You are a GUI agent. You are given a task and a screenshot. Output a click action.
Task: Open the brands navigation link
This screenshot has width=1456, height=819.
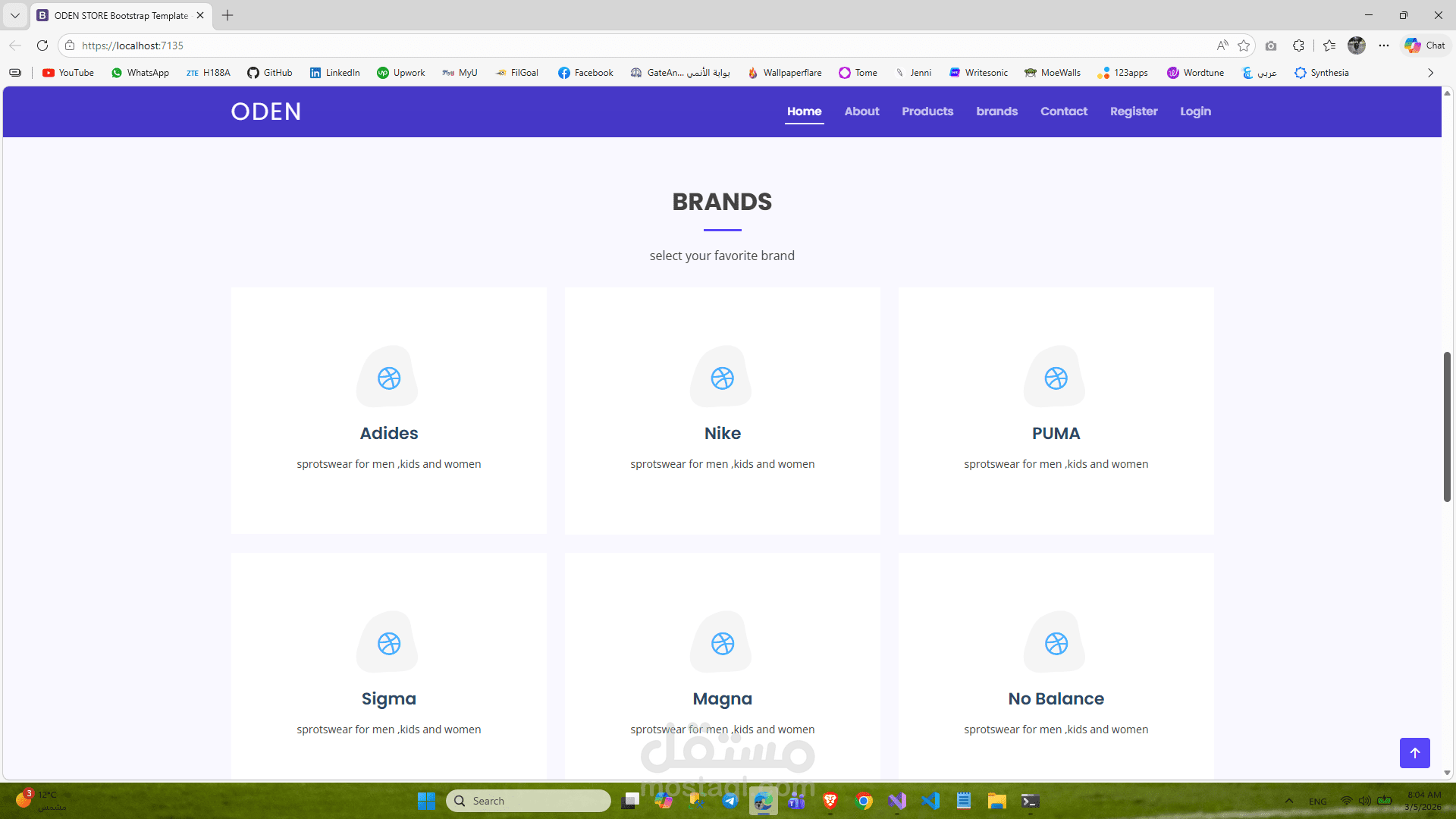pyautogui.click(x=996, y=111)
